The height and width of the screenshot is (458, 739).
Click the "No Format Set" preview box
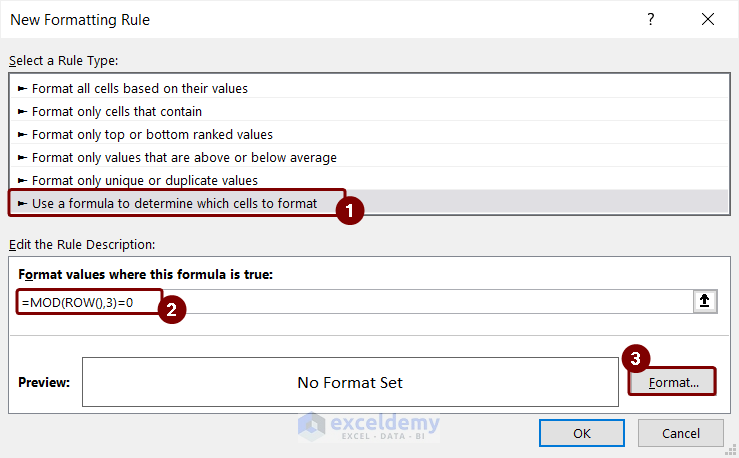tap(350, 382)
